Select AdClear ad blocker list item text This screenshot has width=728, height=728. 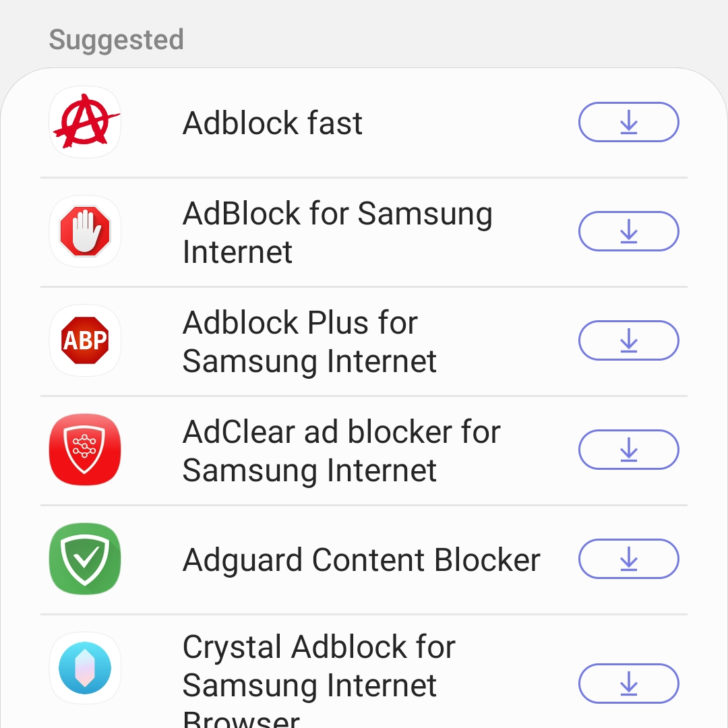(x=341, y=450)
